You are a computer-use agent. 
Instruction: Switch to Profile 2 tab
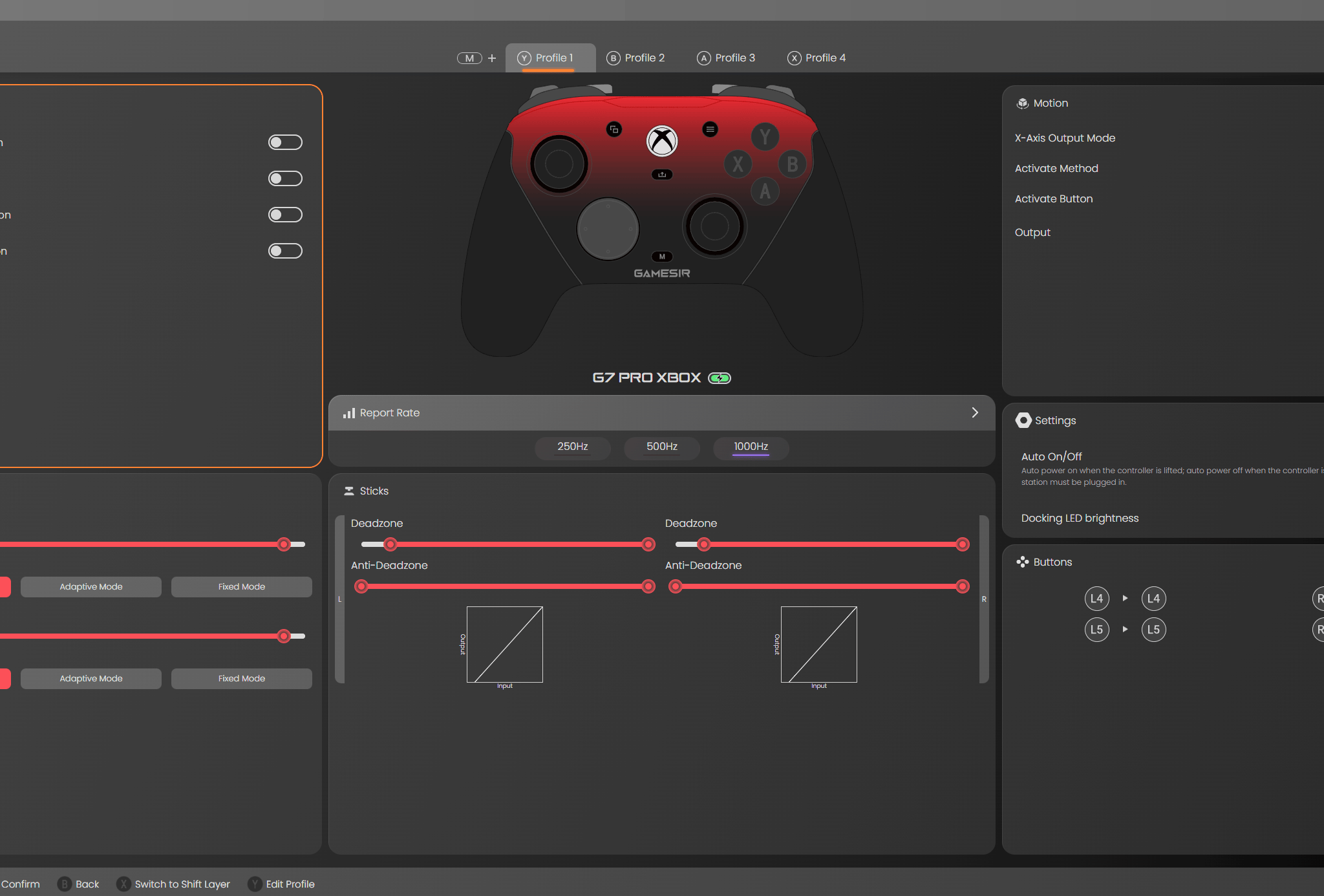(x=636, y=58)
